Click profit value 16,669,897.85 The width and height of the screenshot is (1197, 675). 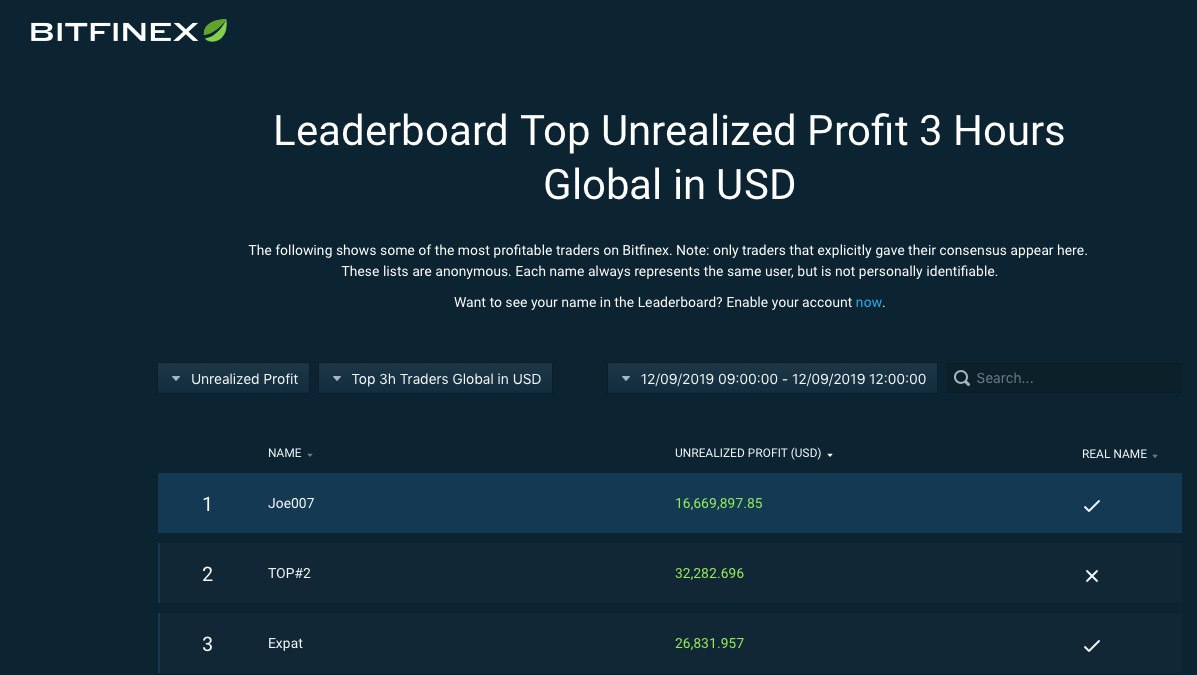coord(718,503)
